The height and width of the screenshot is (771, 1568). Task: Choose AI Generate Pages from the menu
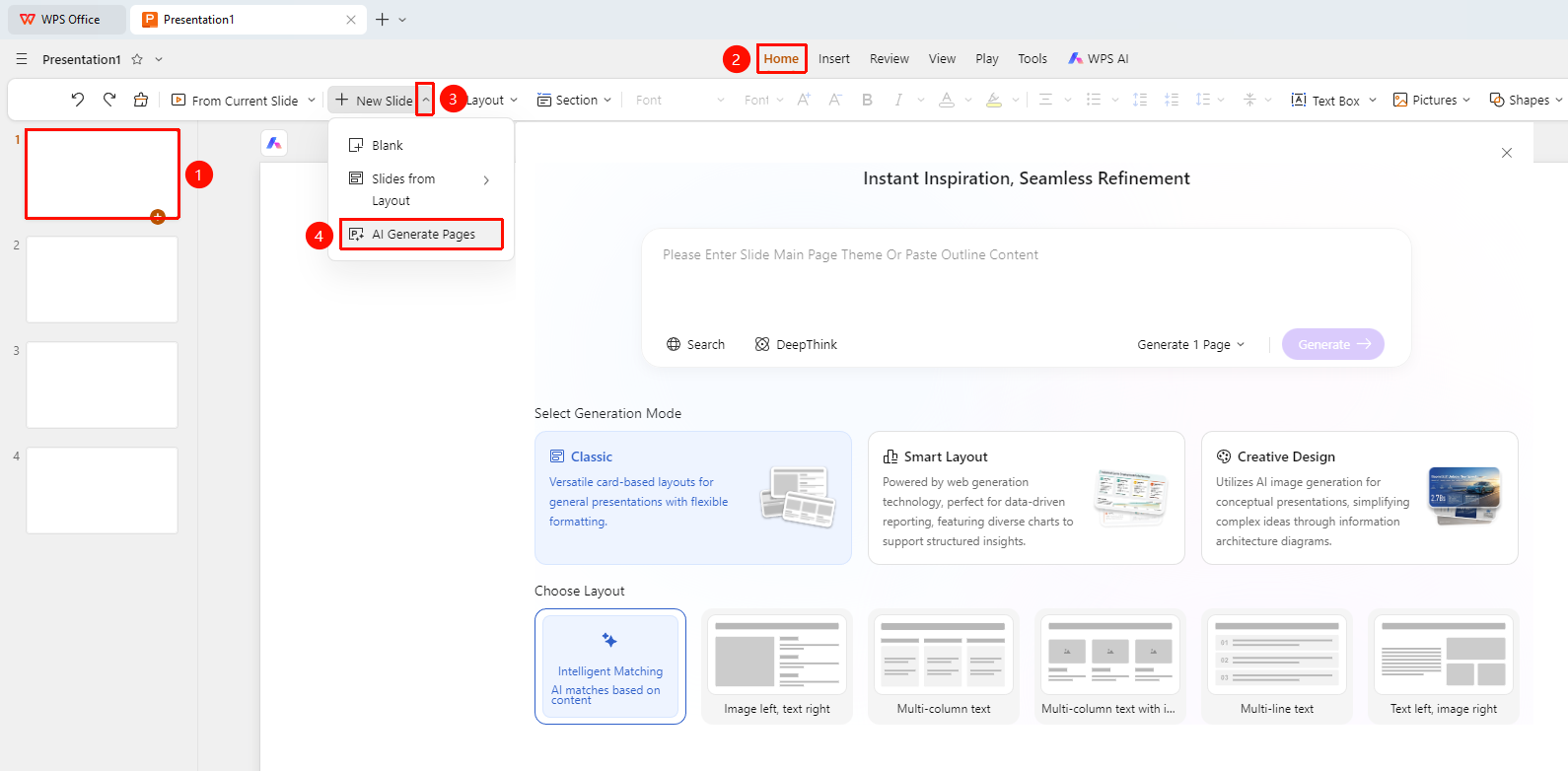click(421, 234)
